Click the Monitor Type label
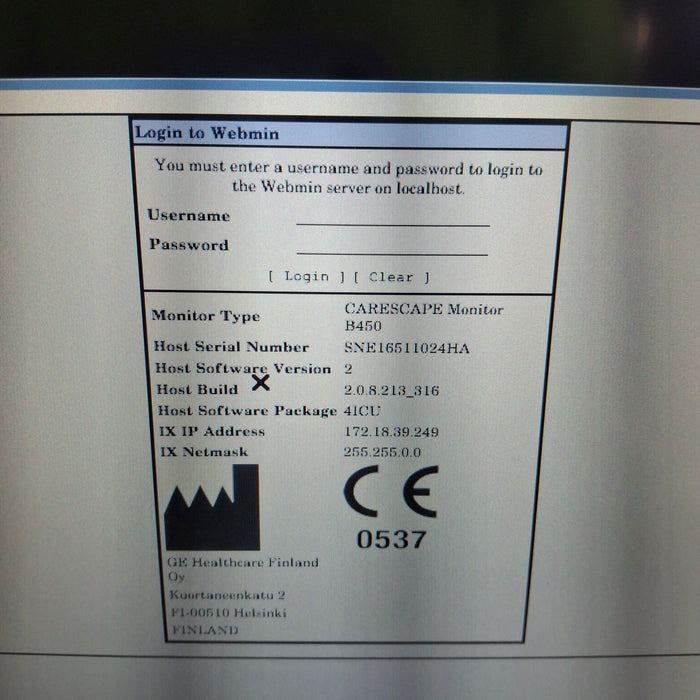 click(205, 316)
